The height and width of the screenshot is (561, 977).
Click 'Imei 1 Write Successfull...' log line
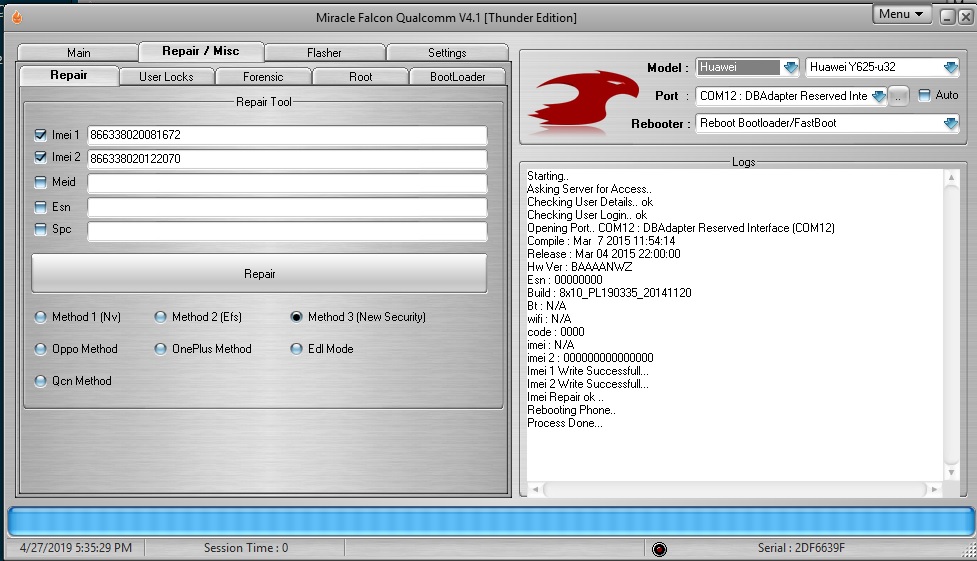click(588, 371)
